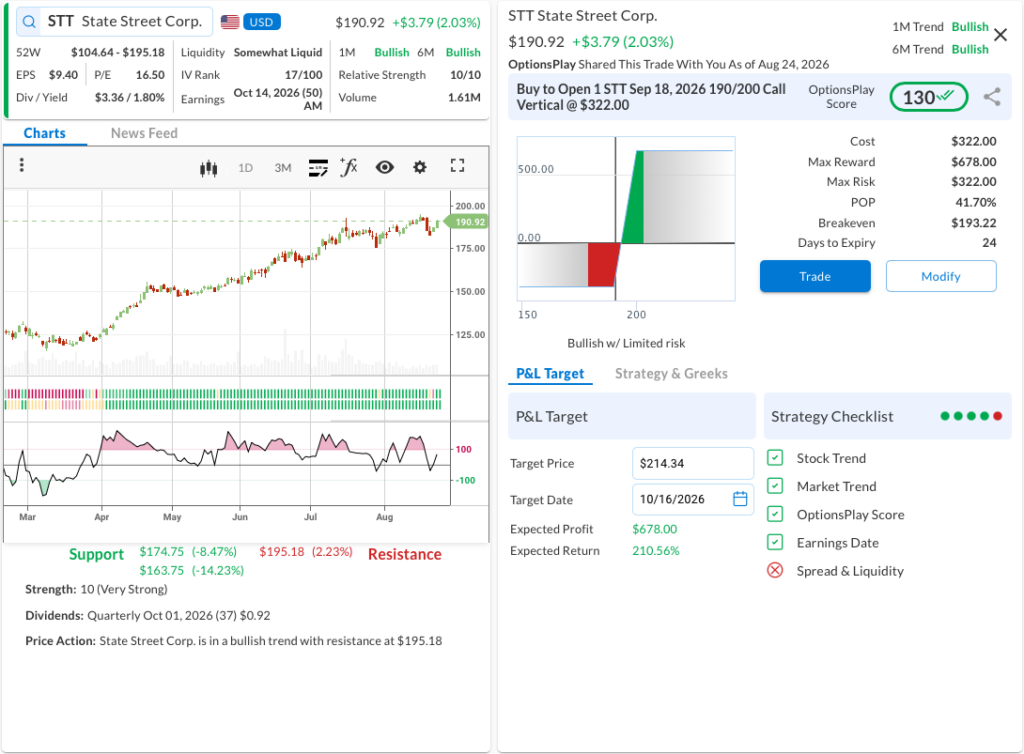Share this trade using the share icon
Viewport: 1024px width, 754px height.
992,97
